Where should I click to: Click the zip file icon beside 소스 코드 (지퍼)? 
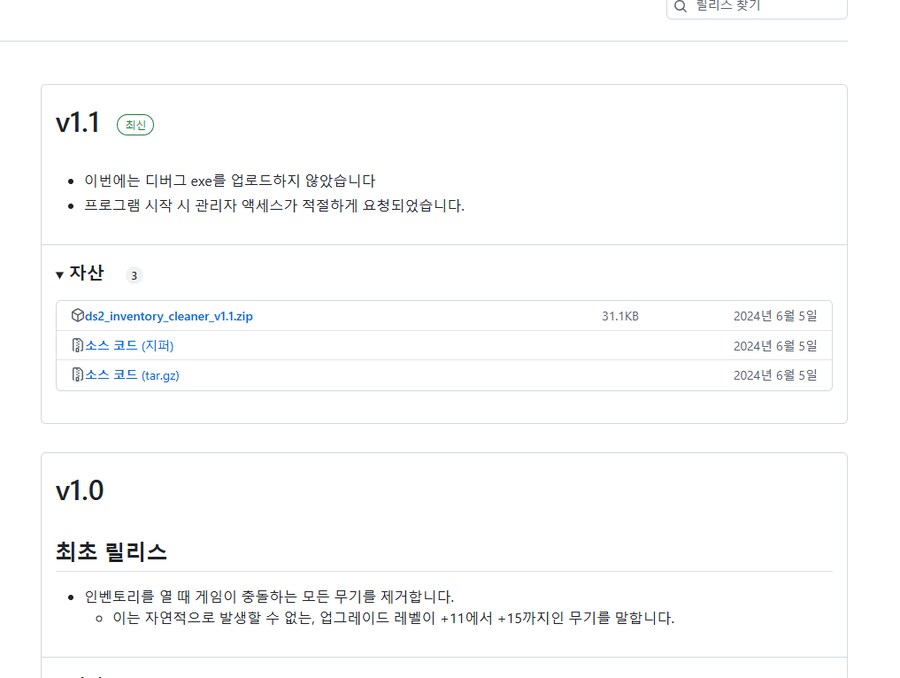pyautogui.click(x=77, y=345)
